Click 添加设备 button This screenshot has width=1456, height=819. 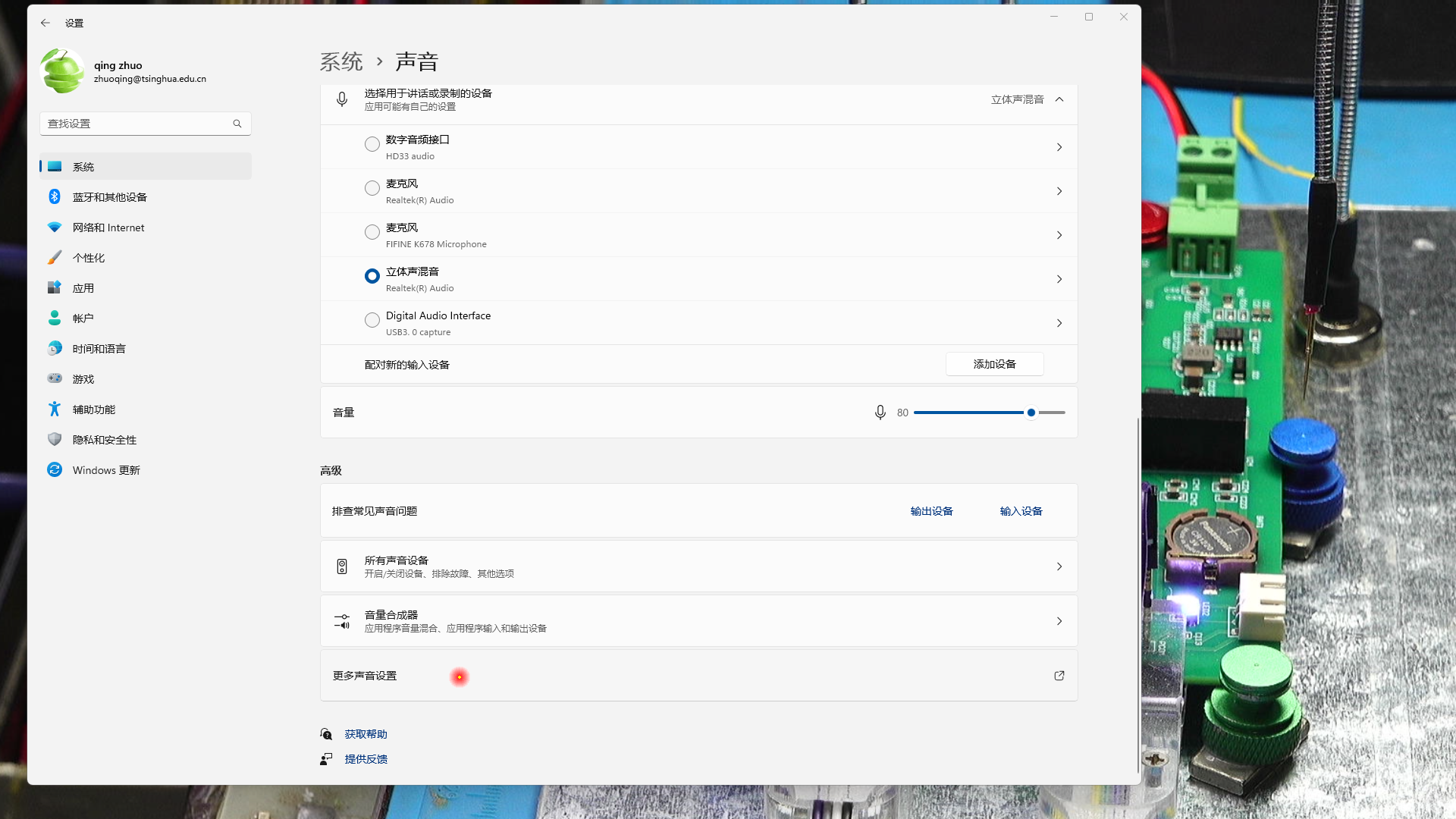pyautogui.click(x=994, y=364)
